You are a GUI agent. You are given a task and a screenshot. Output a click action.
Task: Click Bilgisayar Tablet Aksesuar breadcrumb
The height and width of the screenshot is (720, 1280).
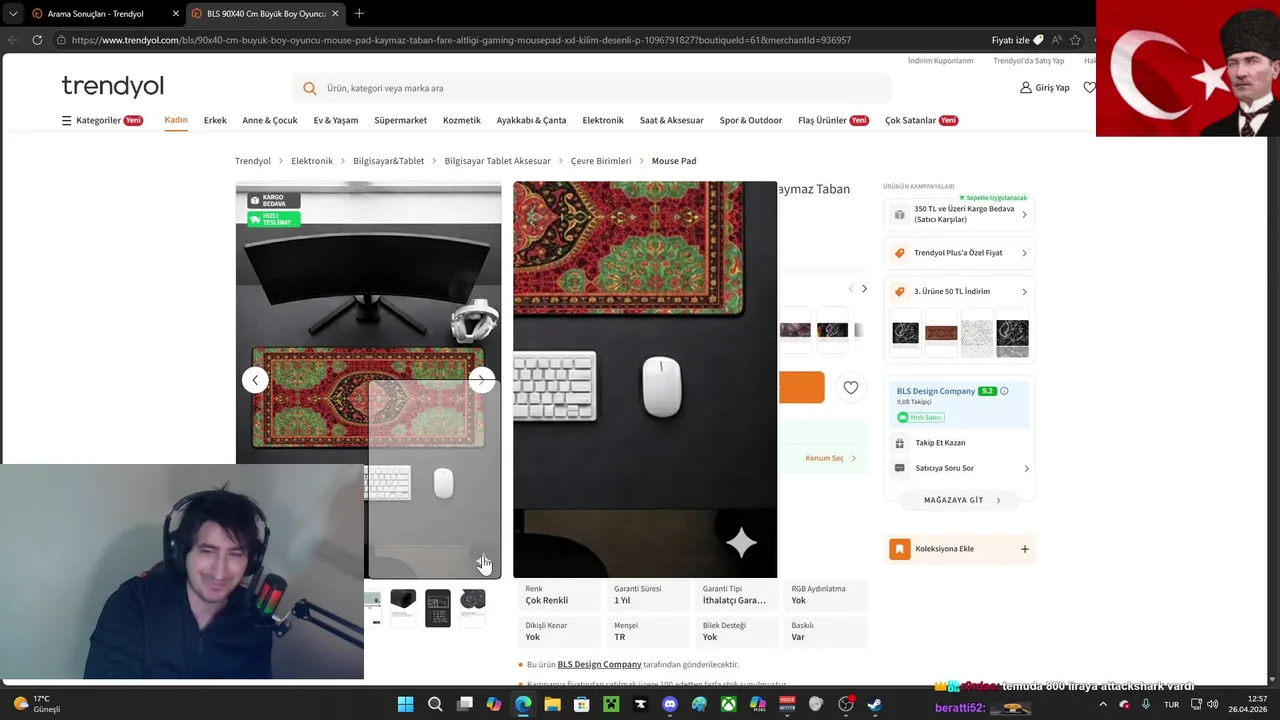tap(498, 161)
